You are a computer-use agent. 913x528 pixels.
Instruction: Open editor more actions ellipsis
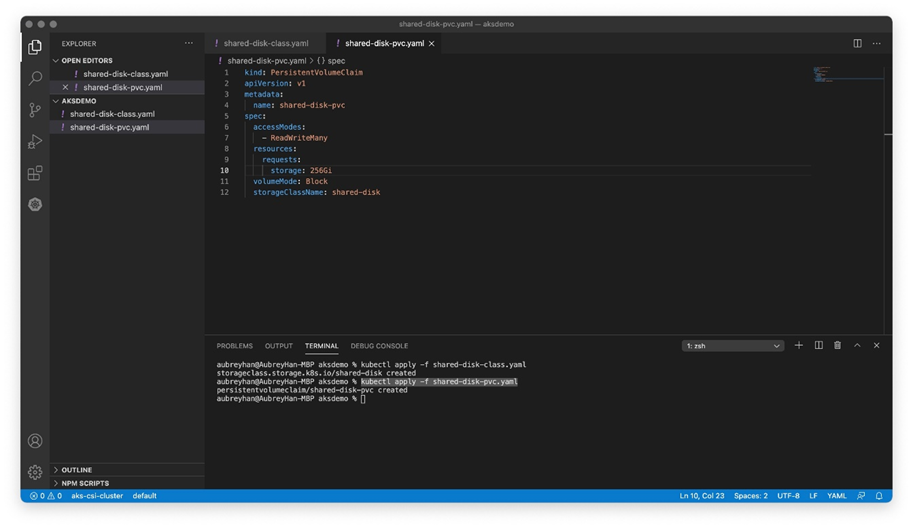coord(876,43)
